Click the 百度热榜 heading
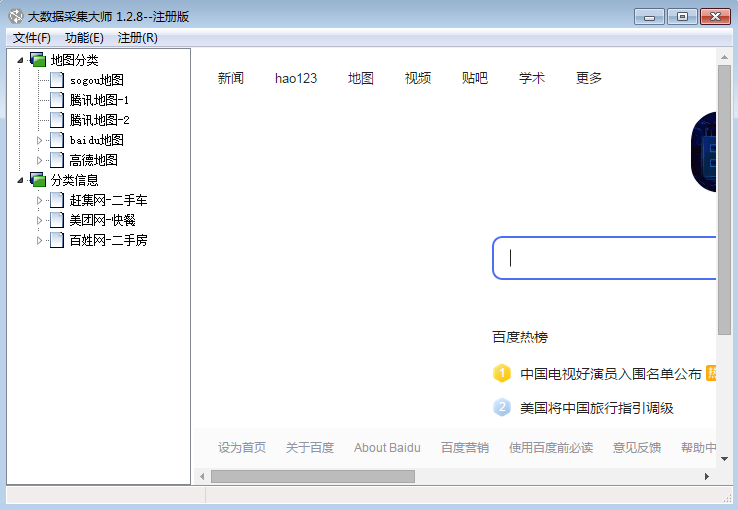Image resolution: width=738 pixels, height=510 pixels. (520, 337)
